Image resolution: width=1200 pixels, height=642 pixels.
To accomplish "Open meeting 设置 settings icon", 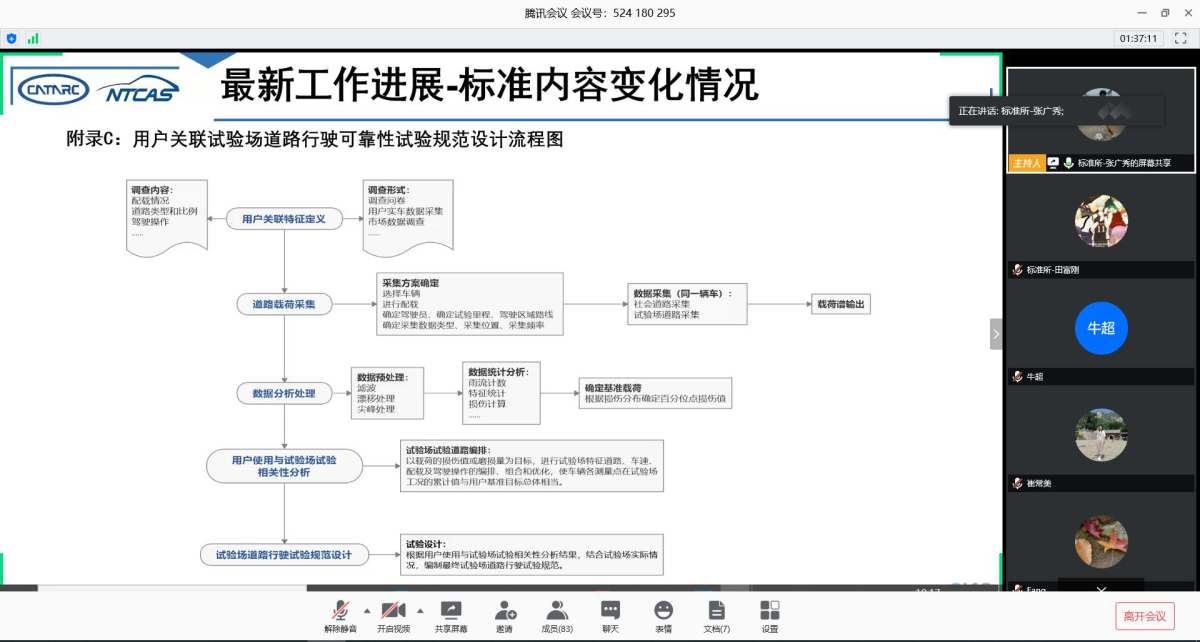I will (769, 611).
